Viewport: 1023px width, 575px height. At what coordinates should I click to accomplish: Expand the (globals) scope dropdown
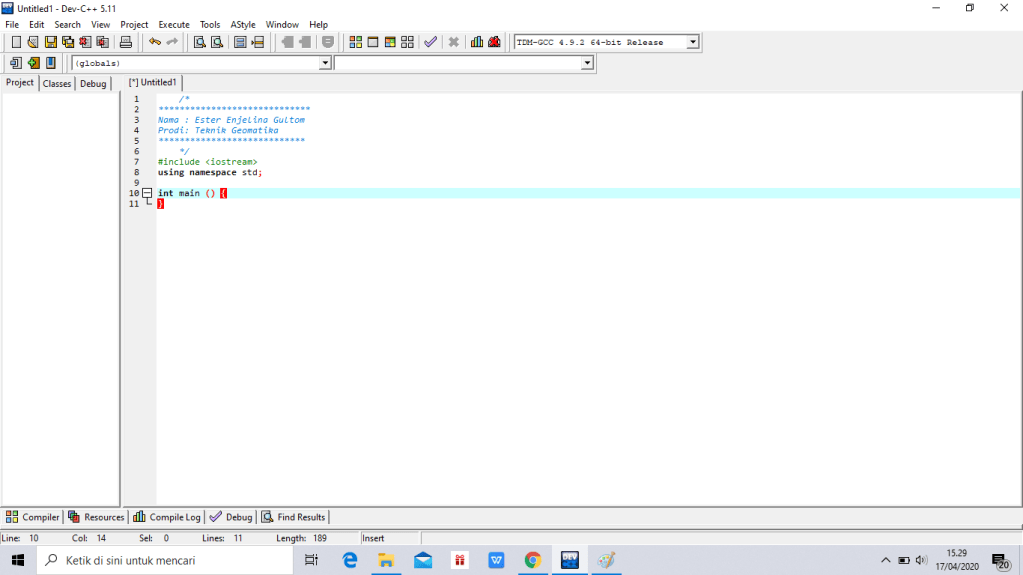324,63
